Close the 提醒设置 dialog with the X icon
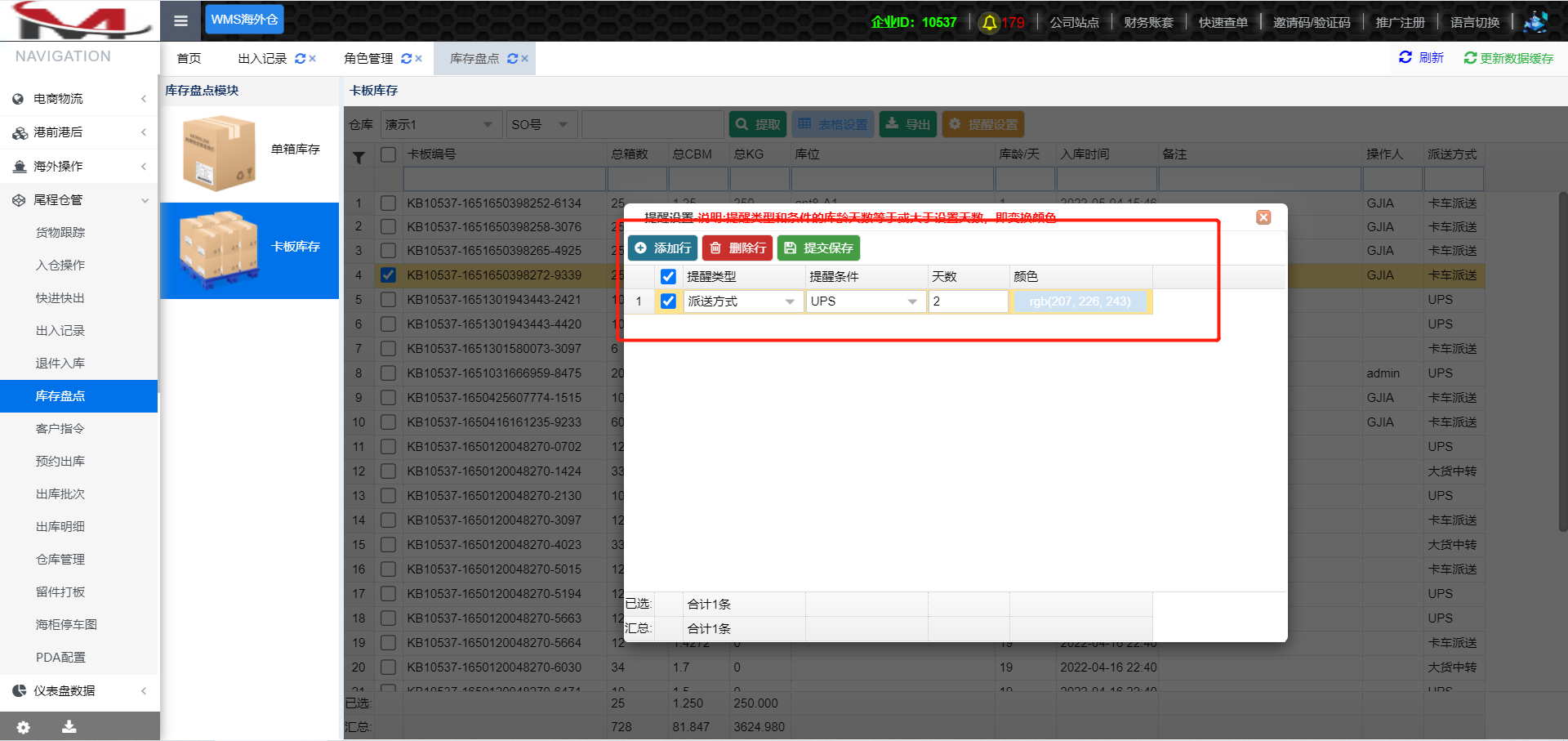This screenshot has height=741, width=1568. tap(1263, 217)
